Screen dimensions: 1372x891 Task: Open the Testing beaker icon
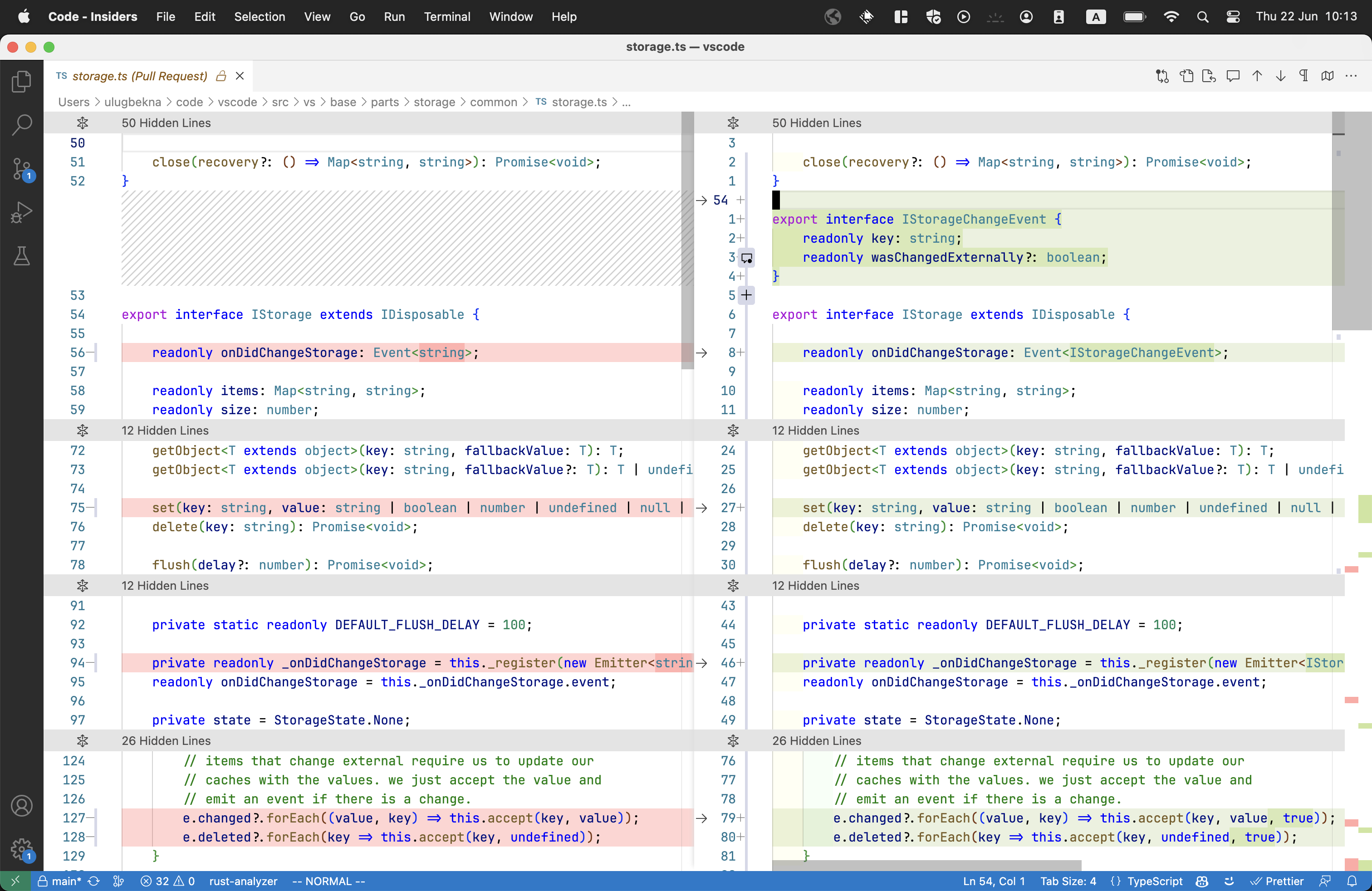click(x=22, y=256)
